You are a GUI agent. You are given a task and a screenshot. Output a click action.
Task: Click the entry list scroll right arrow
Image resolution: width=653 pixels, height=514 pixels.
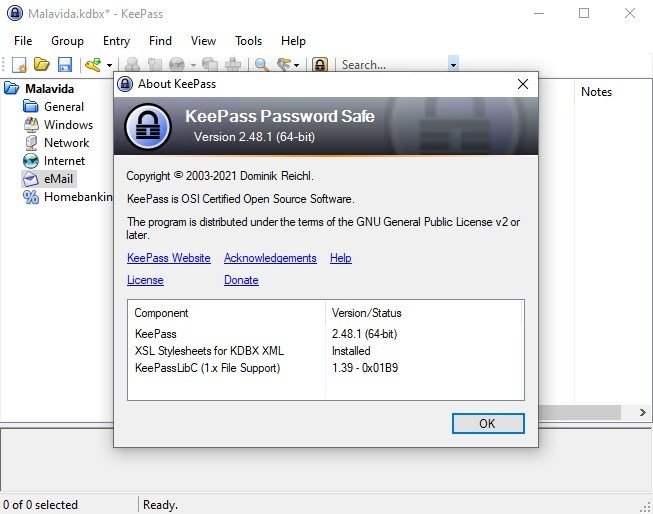643,412
